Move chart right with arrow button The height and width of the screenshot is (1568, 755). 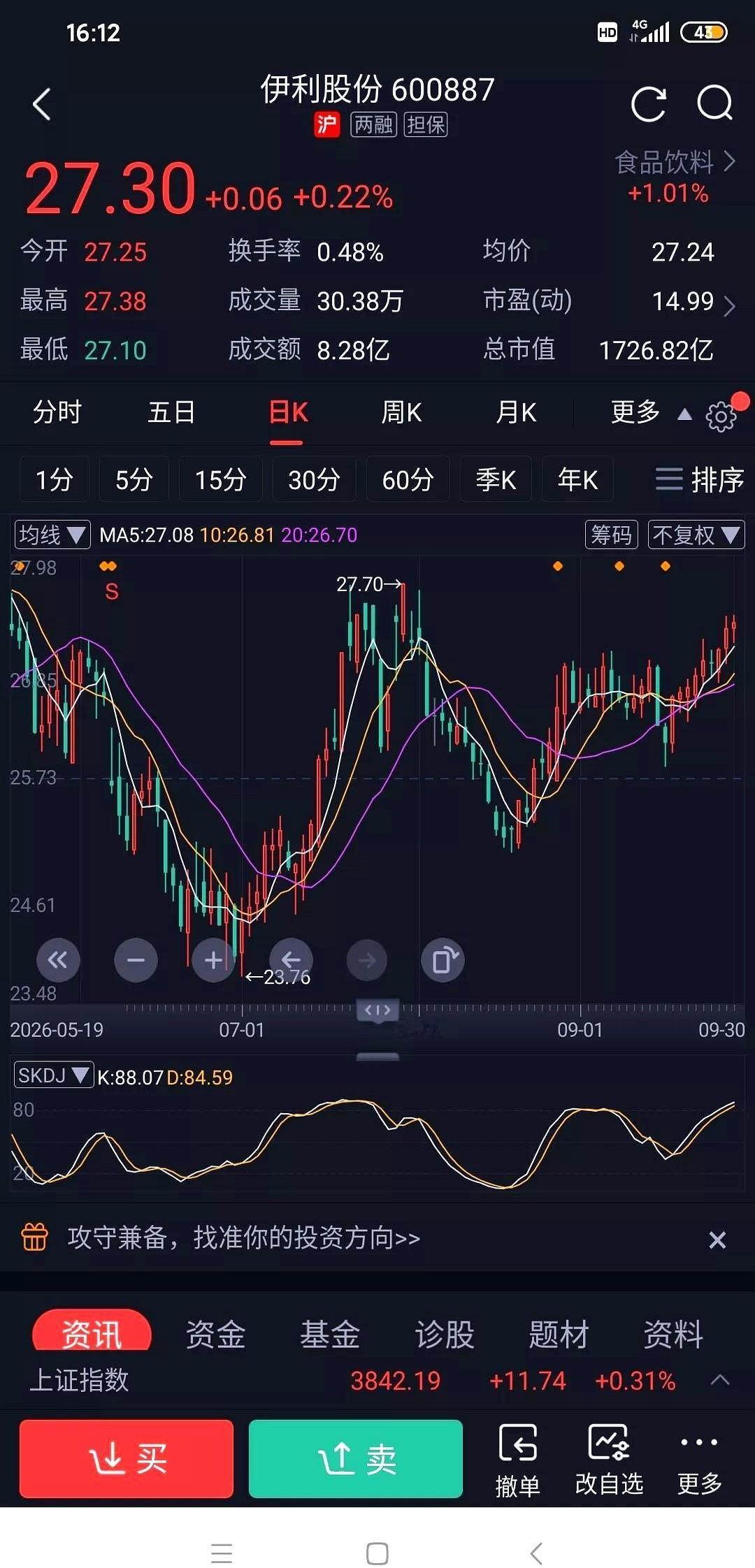pos(367,960)
